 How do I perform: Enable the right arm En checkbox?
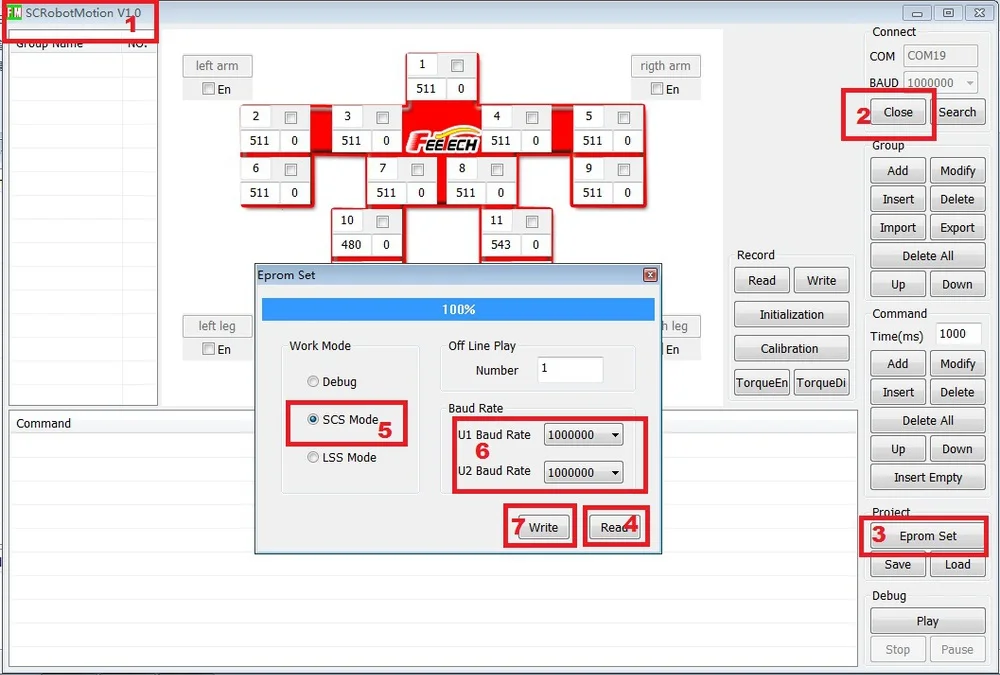[657, 89]
